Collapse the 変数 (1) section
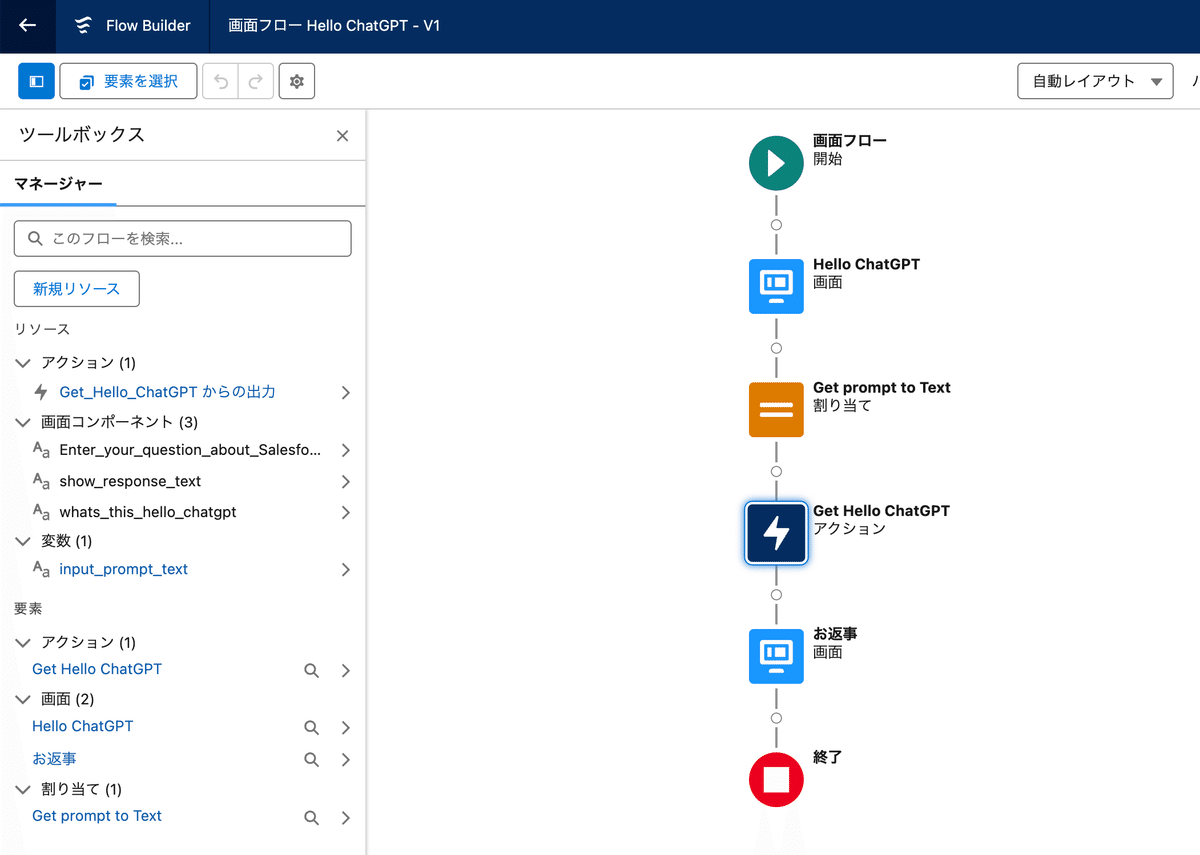The image size is (1200, 855). pos(24,541)
